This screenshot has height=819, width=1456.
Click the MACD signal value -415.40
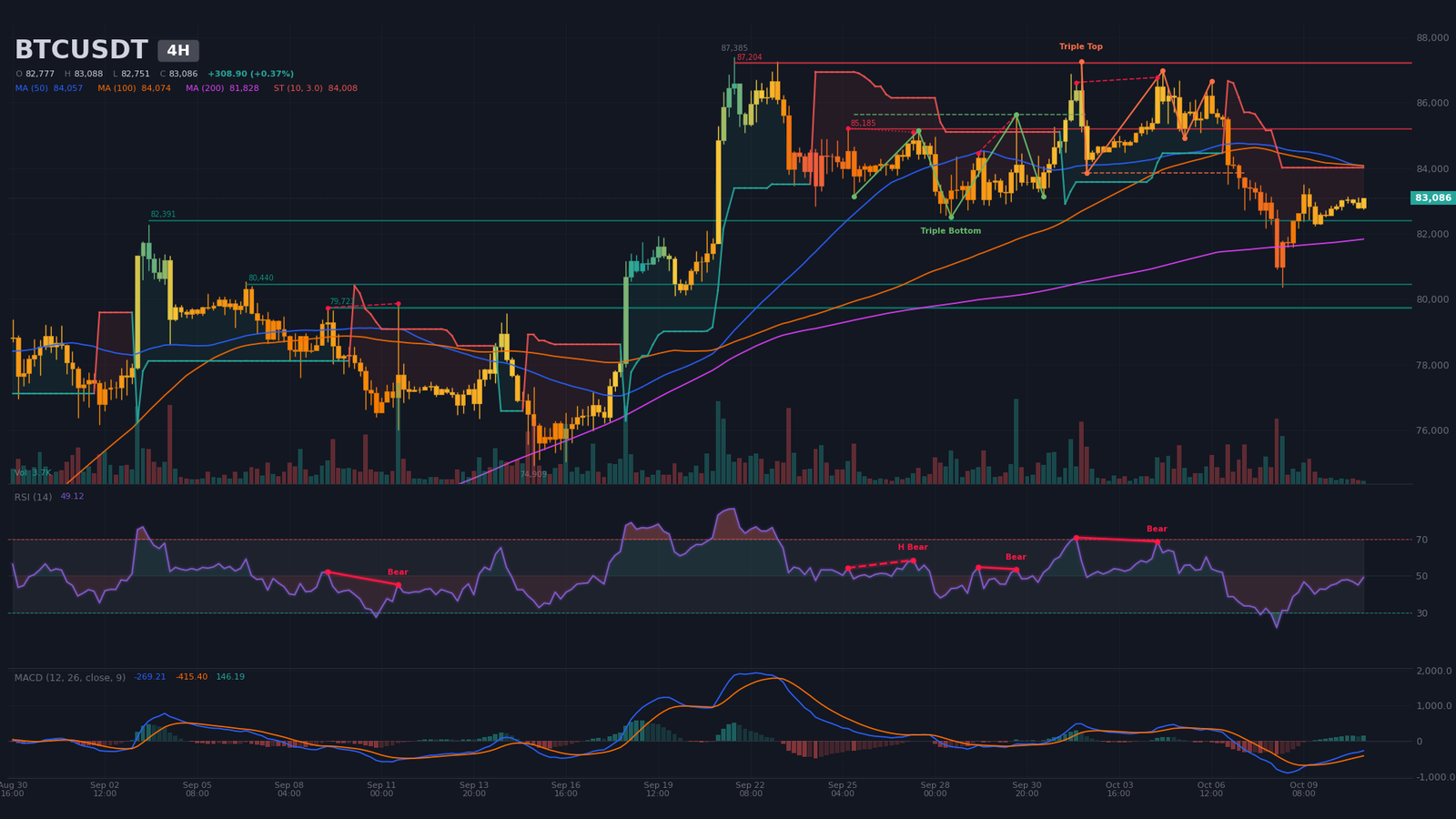click(x=192, y=677)
